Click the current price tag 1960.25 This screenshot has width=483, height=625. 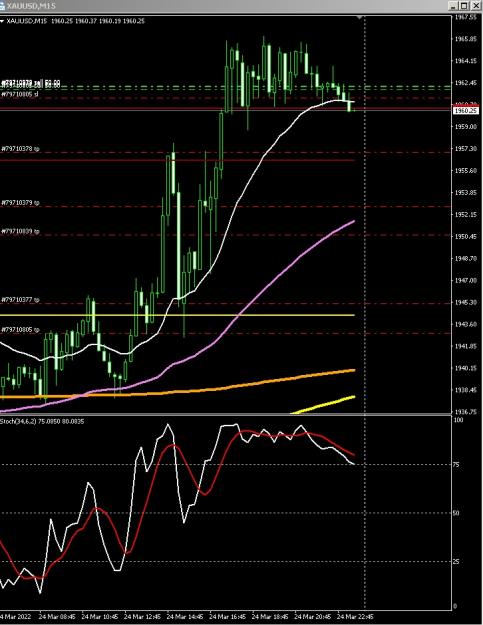tap(465, 110)
